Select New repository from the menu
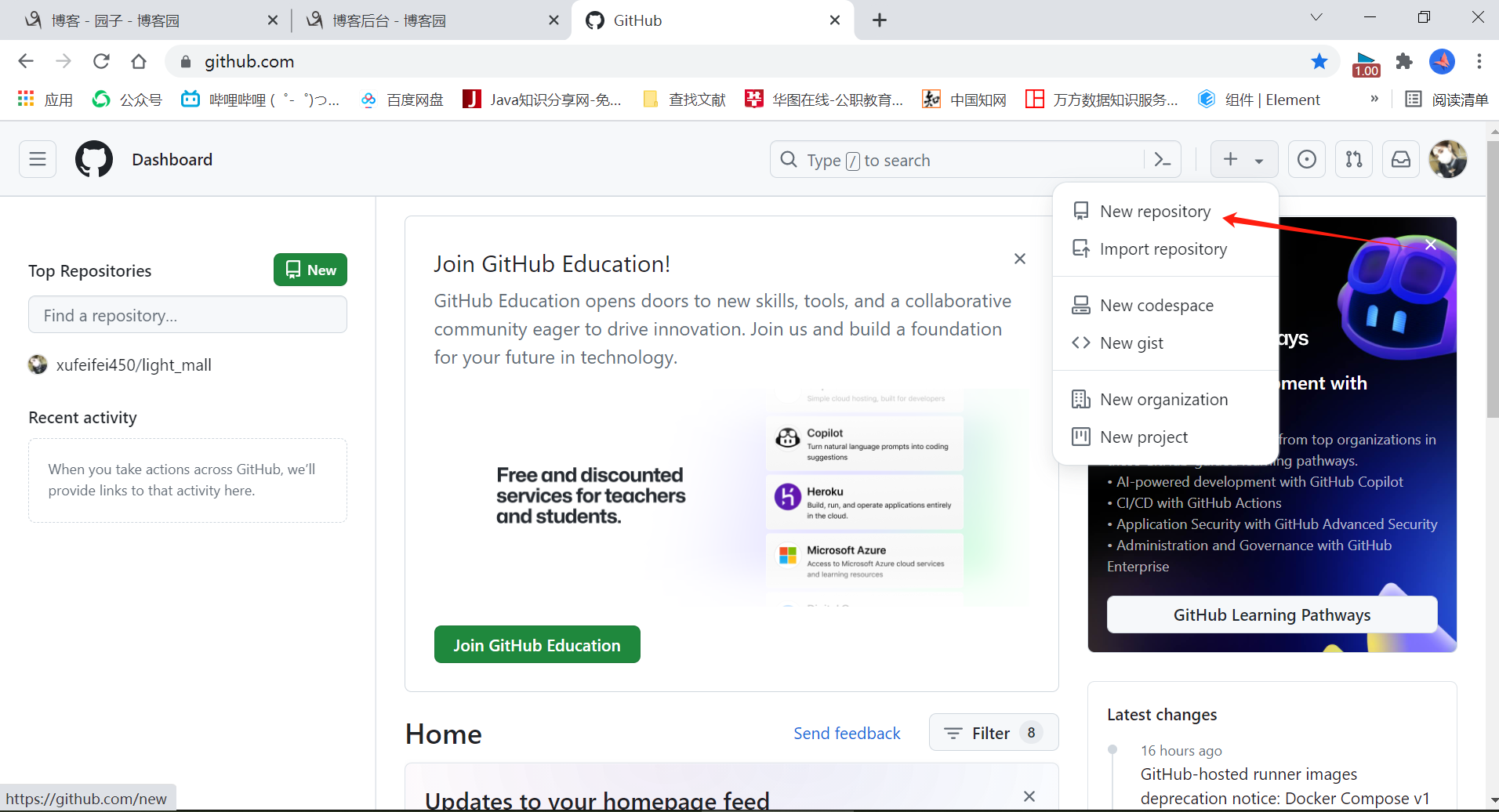The width and height of the screenshot is (1499, 812). tap(1155, 211)
